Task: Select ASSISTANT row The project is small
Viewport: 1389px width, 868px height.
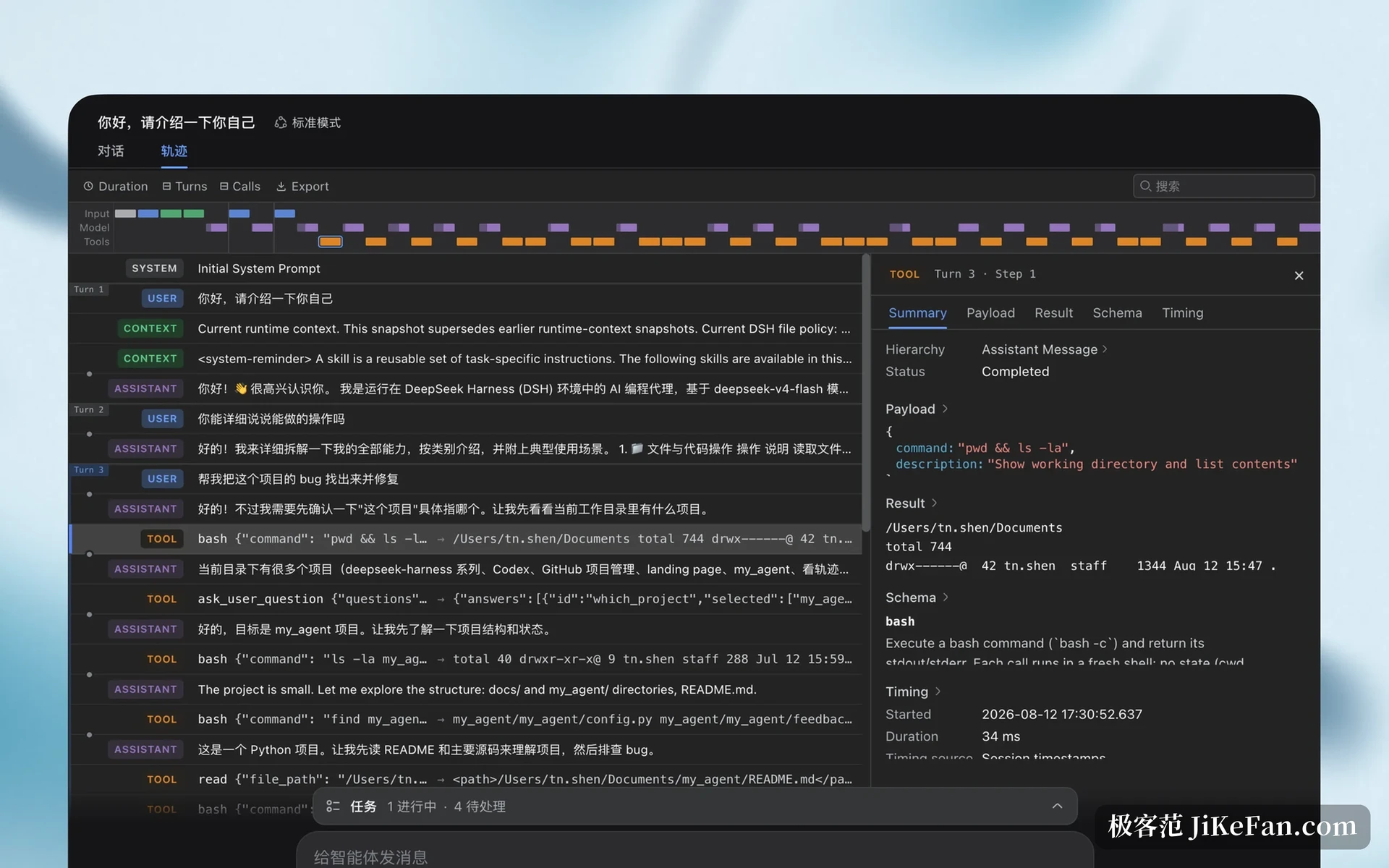Action: tap(465, 689)
